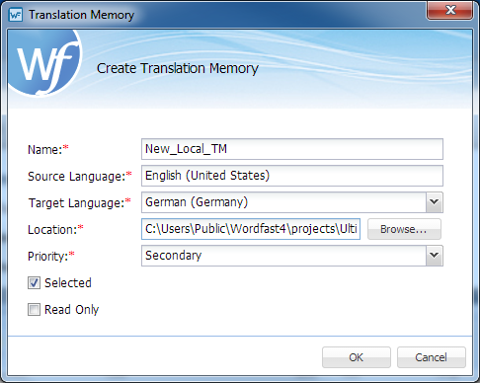Click the "Create Translation Memory" heading
This screenshot has height=383, width=480.
pyautogui.click(x=178, y=68)
